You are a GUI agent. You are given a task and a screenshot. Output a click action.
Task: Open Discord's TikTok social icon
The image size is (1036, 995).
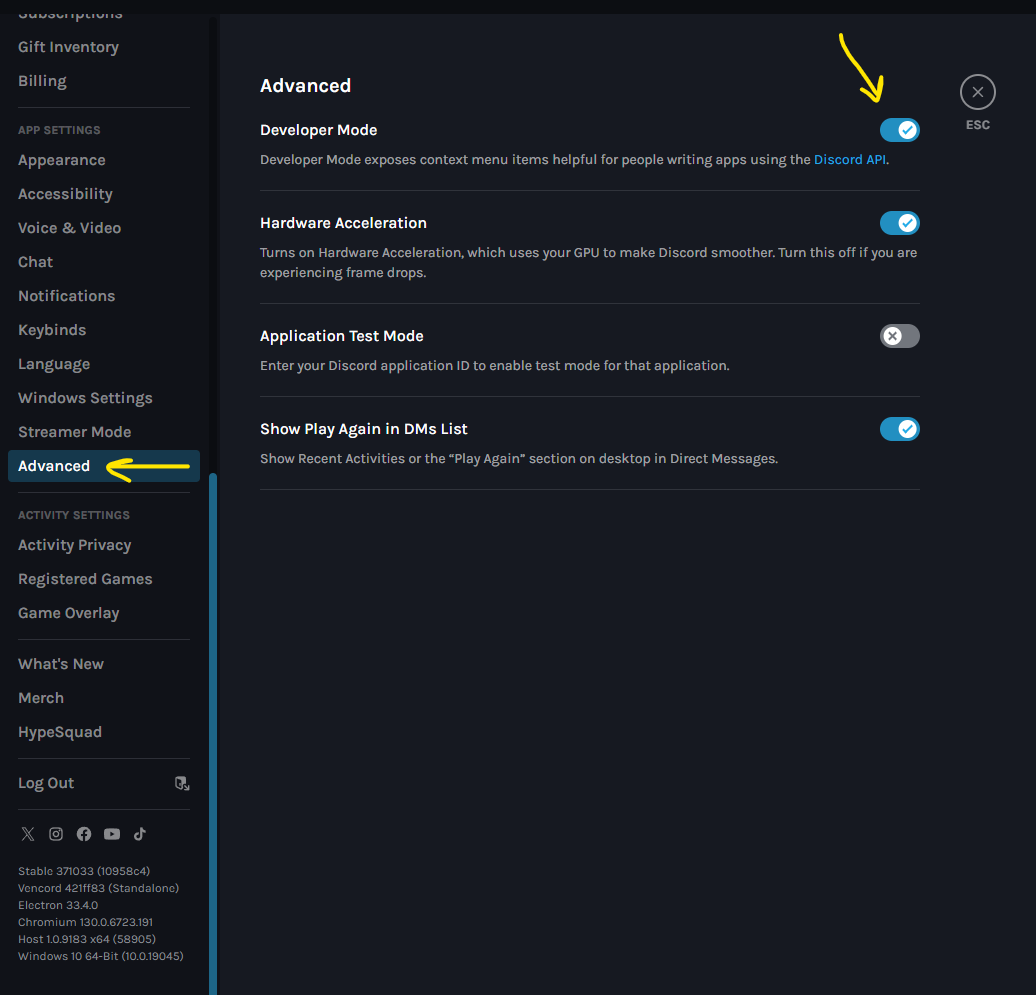point(140,834)
